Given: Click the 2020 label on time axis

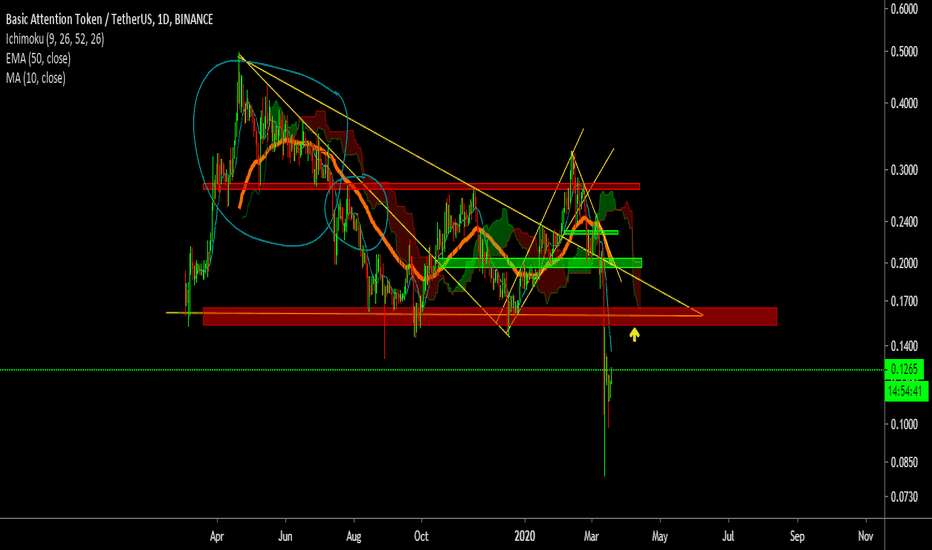Looking at the screenshot, I should 524,536.
